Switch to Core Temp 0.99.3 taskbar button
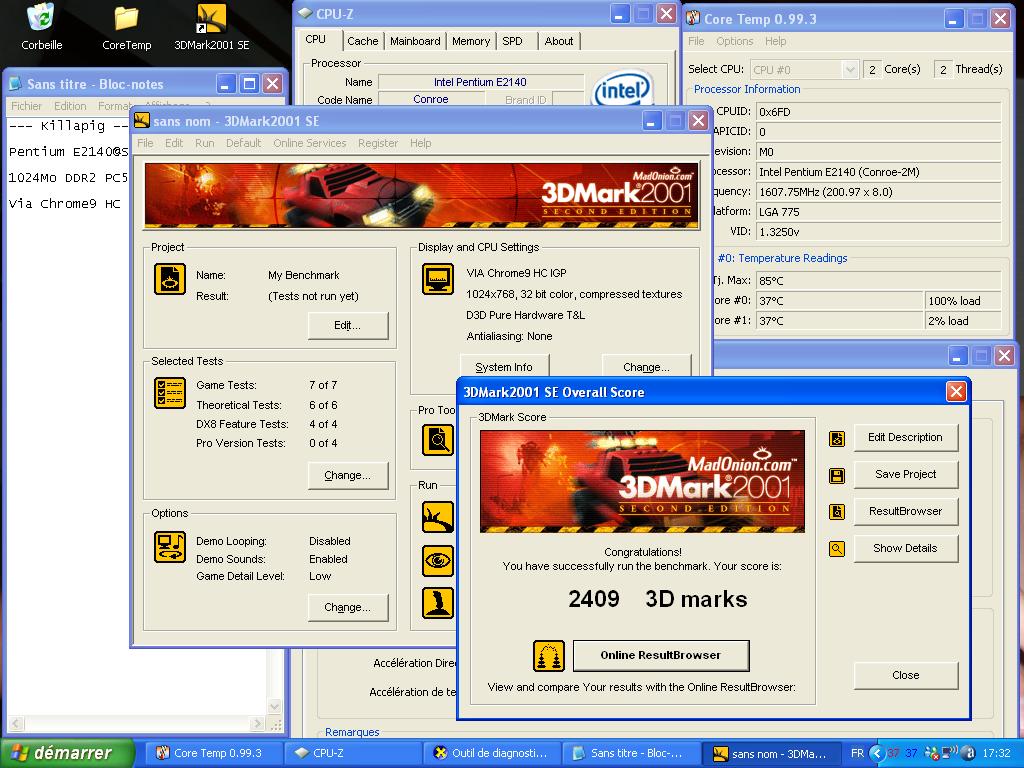The height and width of the screenshot is (768, 1024). pyautogui.click(x=213, y=753)
